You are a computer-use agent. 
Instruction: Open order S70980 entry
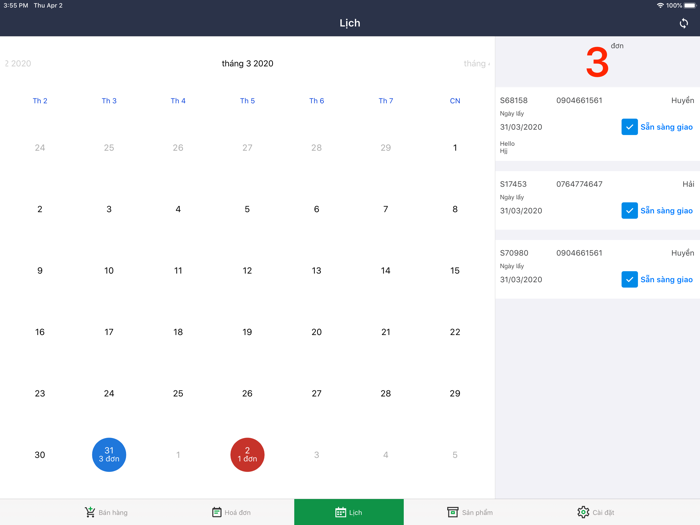597,270
